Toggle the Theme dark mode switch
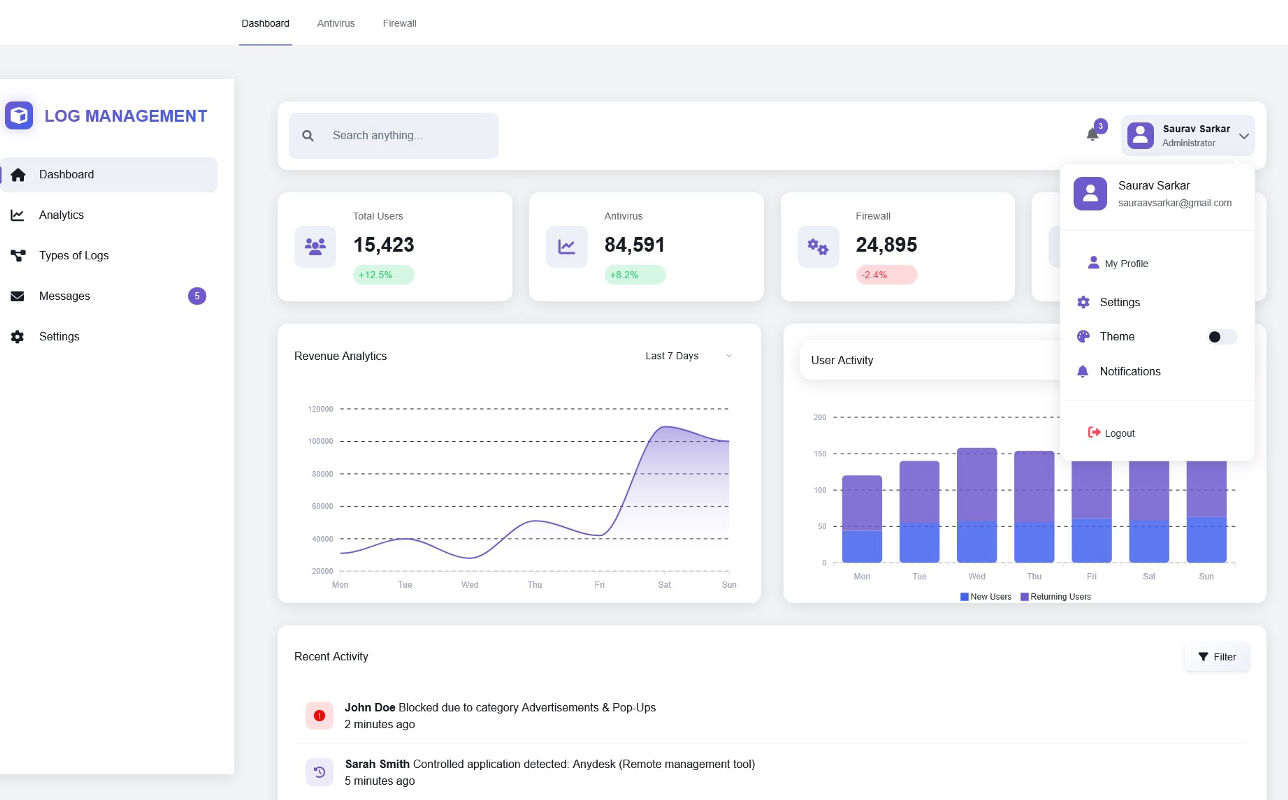1288x800 pixels. coord(1221,337)
